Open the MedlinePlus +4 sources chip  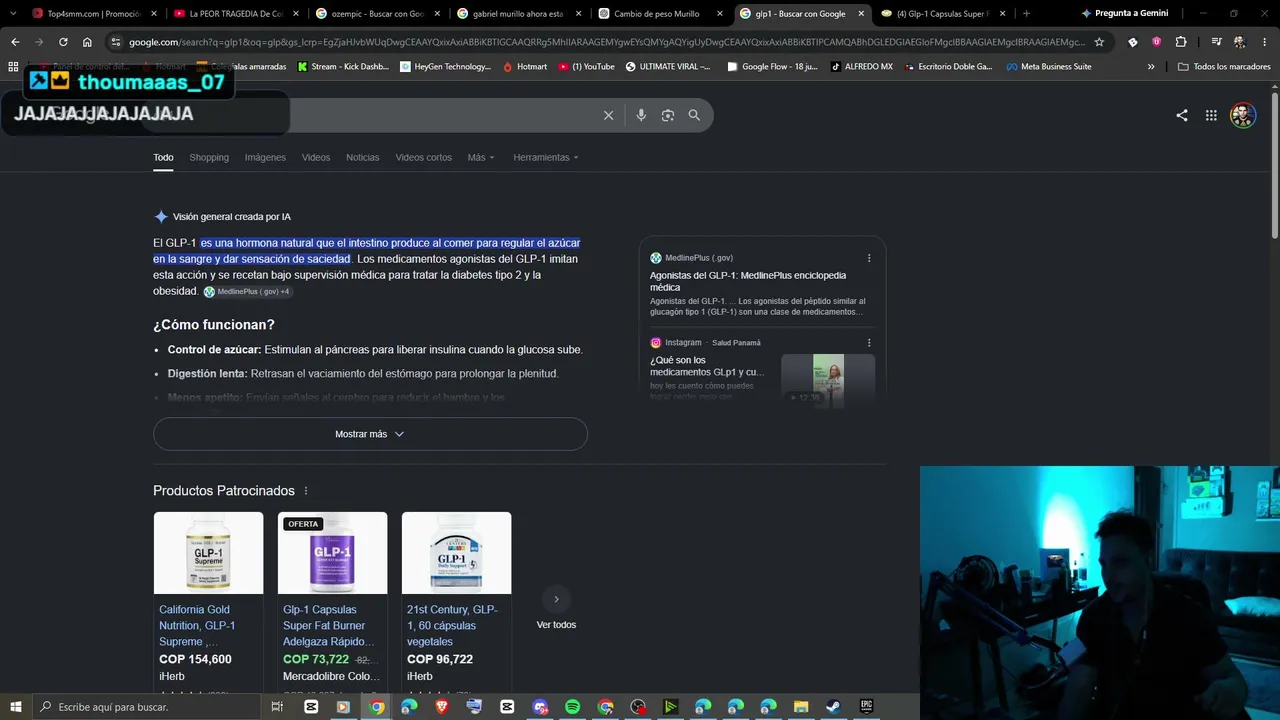[247, 292]
